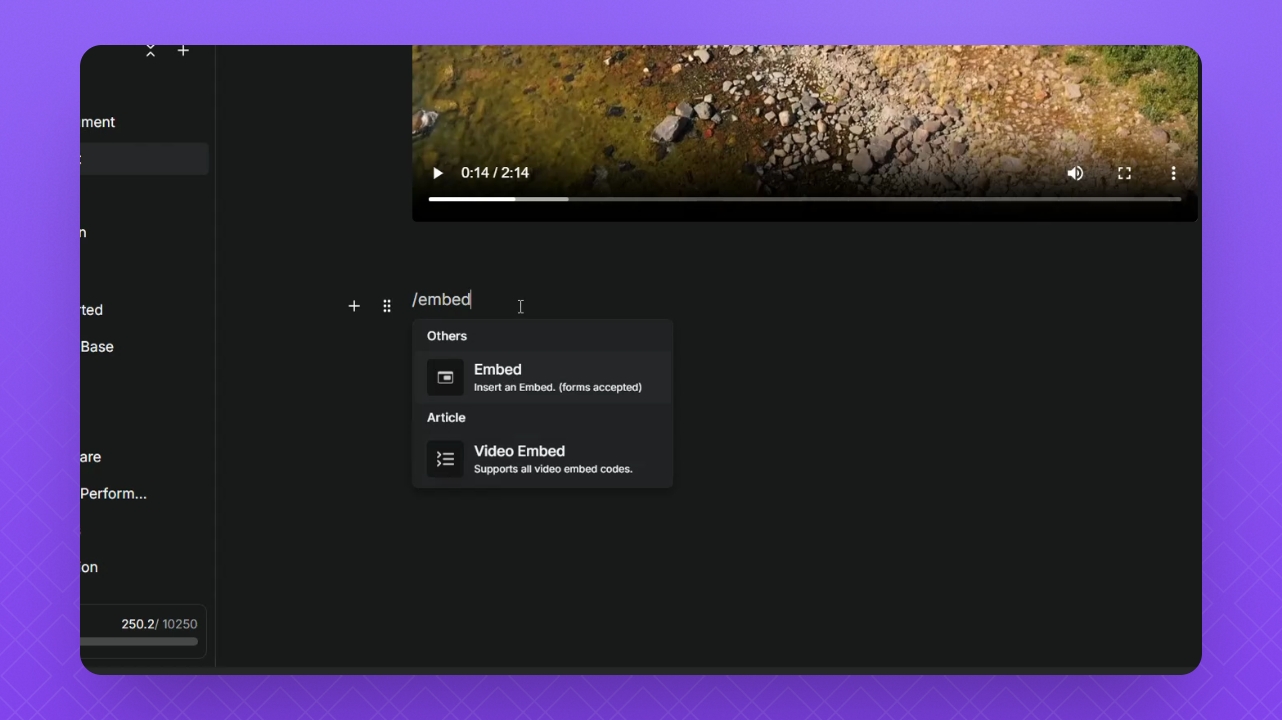
Task: Click the rocky shoreline video frame
Action: click(804, 100)
